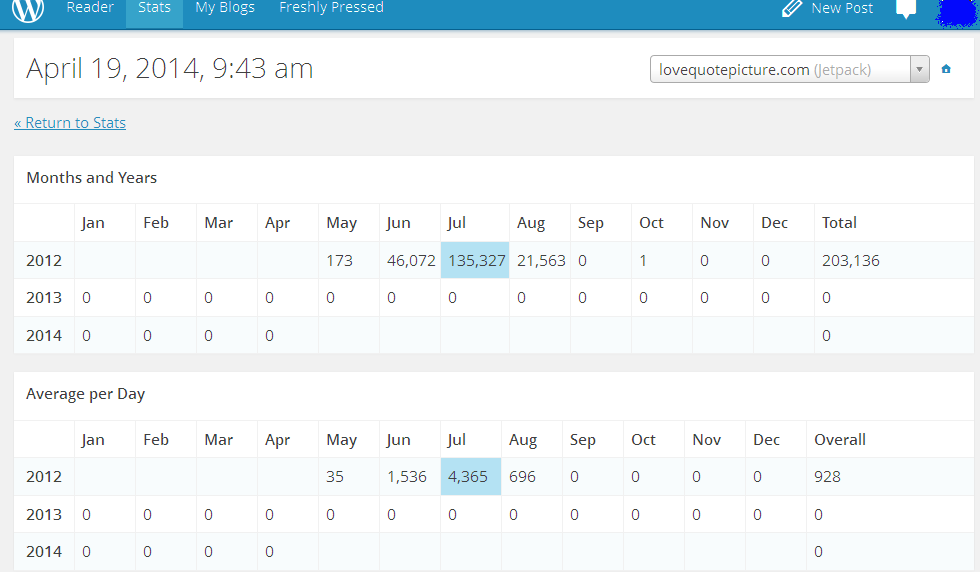Click the Average per Day heading
980x572 pixels.
tap(86, 394)
